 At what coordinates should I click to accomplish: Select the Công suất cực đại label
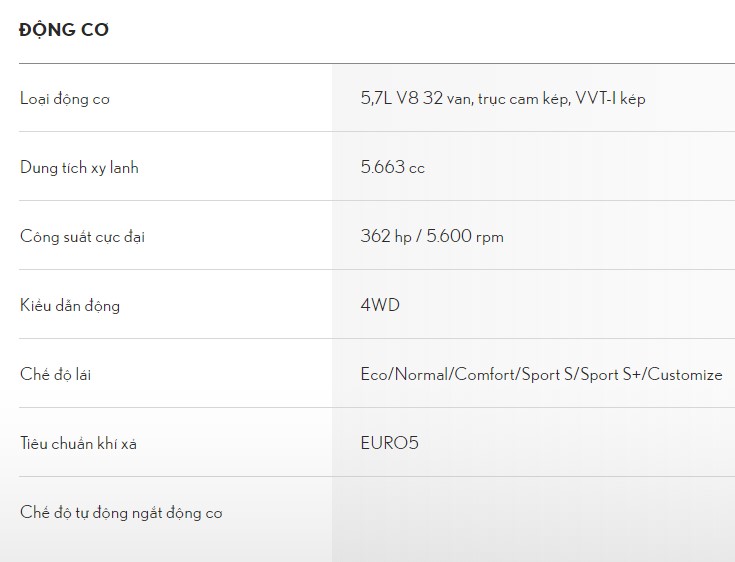click(82, 237)
